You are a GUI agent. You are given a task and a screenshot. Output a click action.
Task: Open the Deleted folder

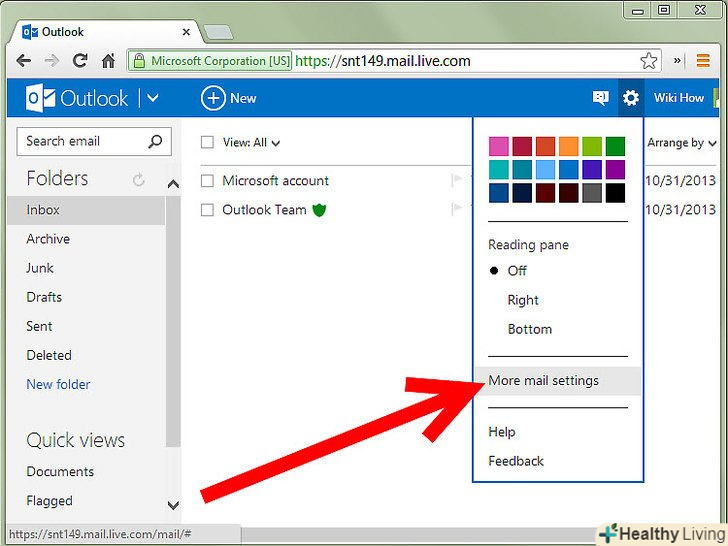pos(49,356)
